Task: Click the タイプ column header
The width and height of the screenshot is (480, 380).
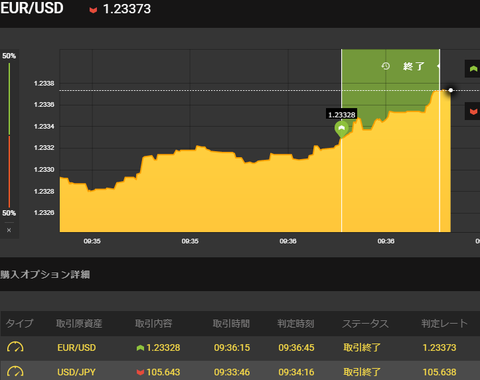Action: point(20,323)
